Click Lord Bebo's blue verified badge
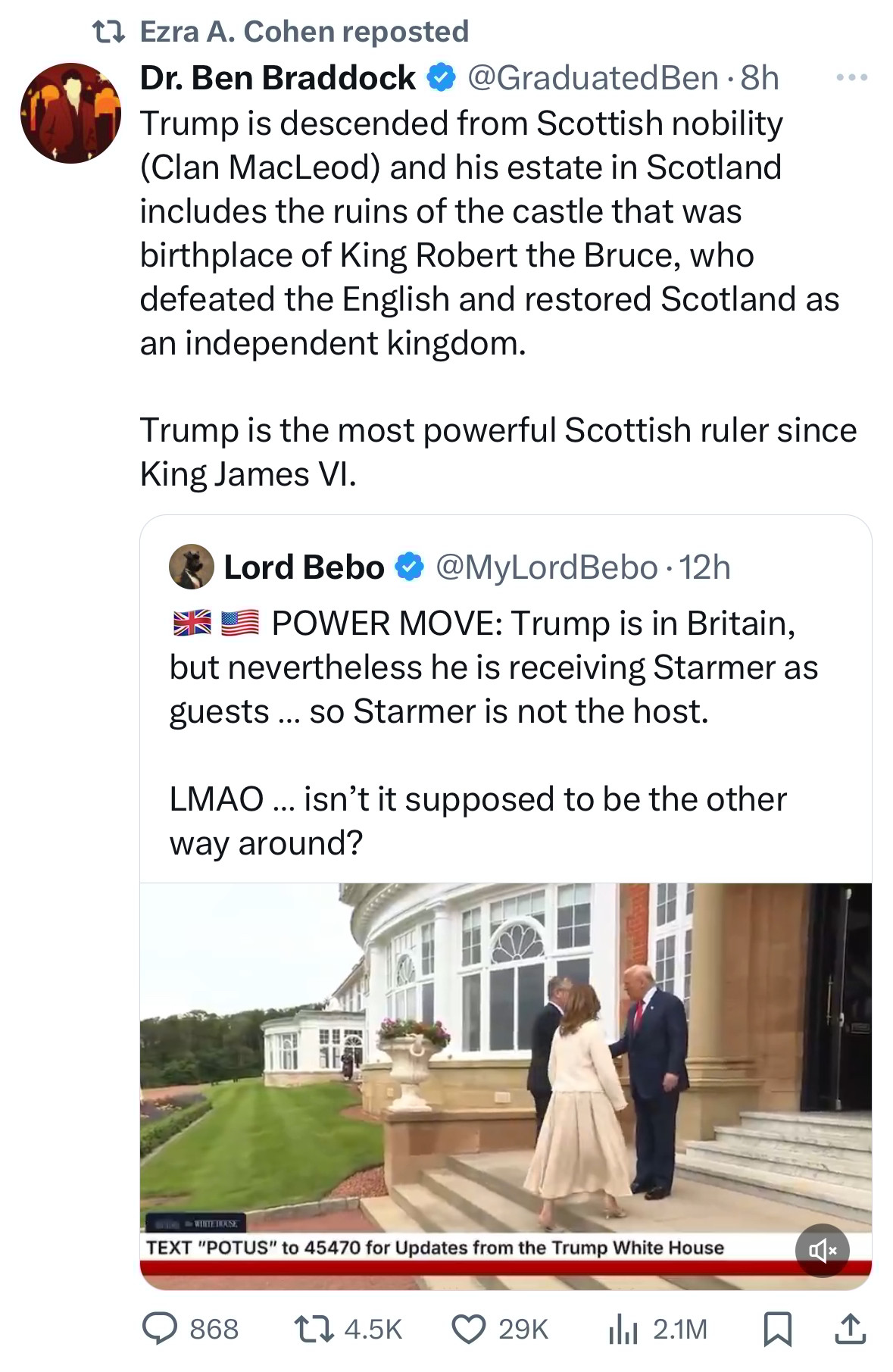The width and height of the screenshot is (893, 1372). click(410, 567)
